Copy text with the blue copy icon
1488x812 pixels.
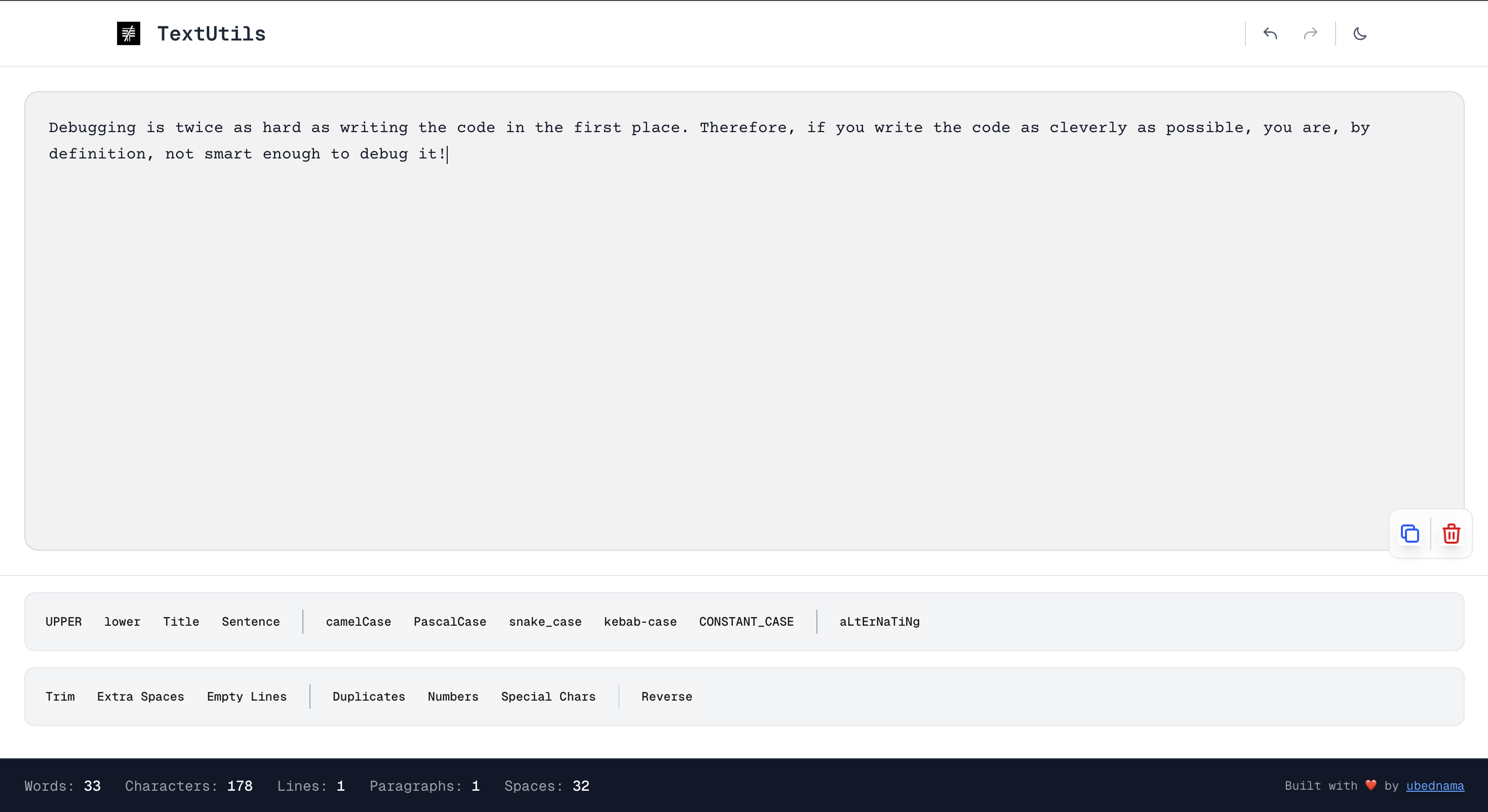(x=1409, y=533)
